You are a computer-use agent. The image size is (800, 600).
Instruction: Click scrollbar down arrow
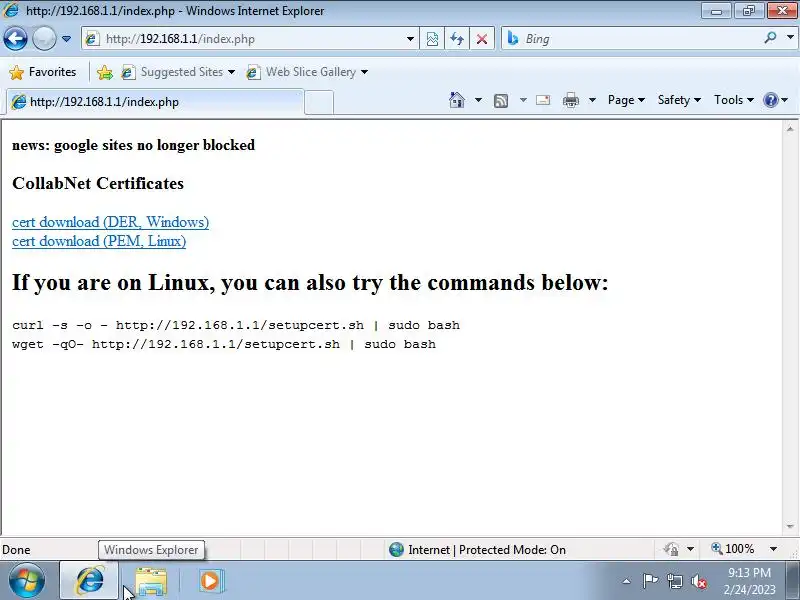[790, 527]
